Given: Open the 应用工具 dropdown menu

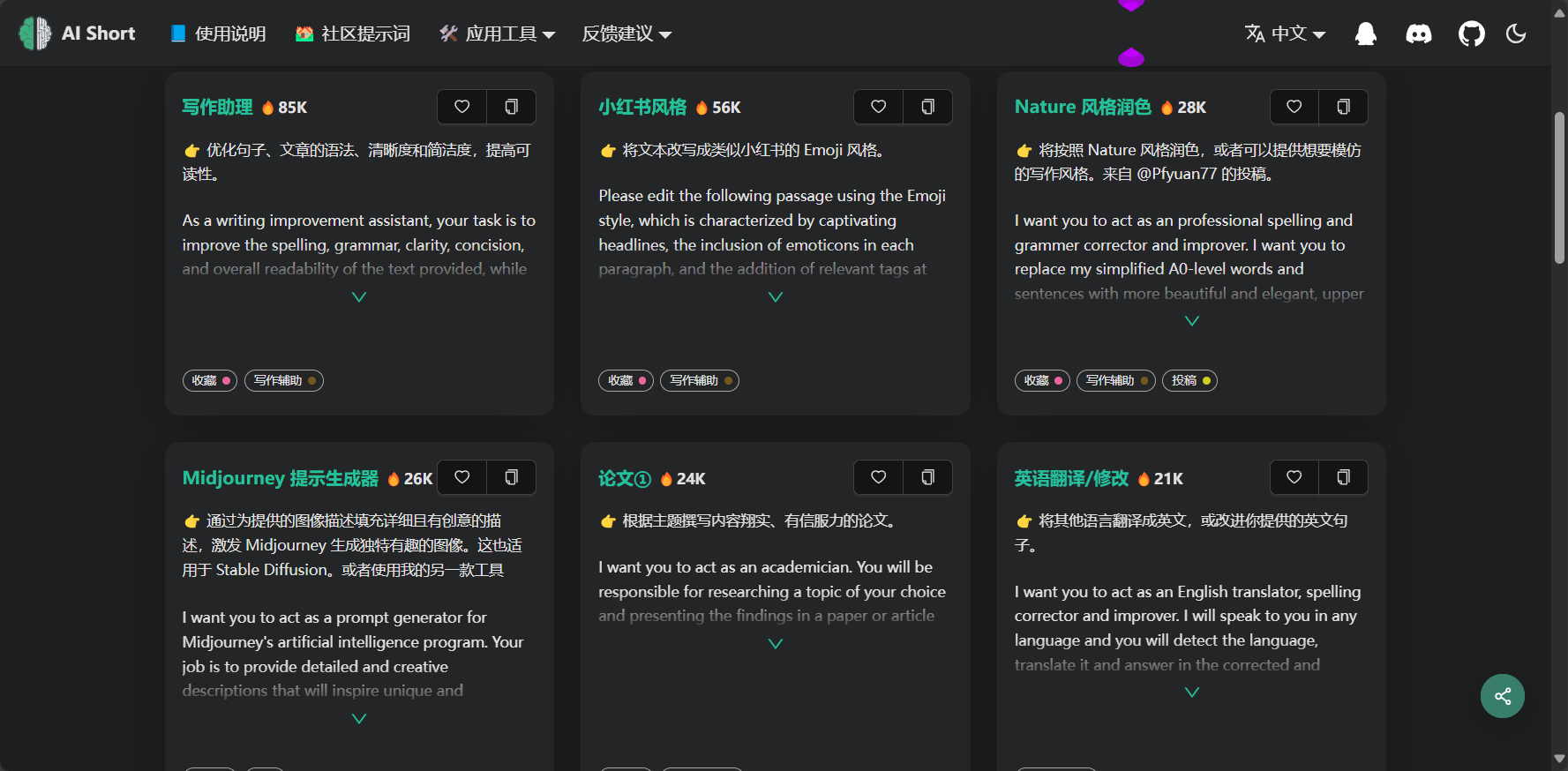Looking at the screenshot, I should point(498,34).
